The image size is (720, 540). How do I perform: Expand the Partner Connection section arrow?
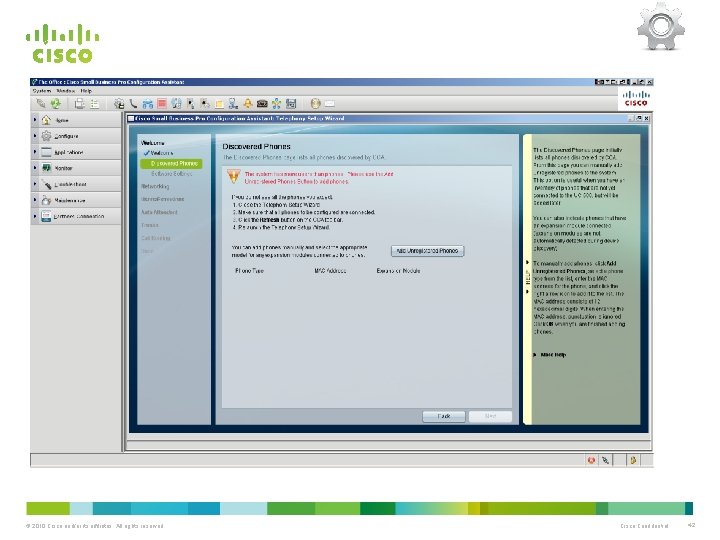pos(35,216)
